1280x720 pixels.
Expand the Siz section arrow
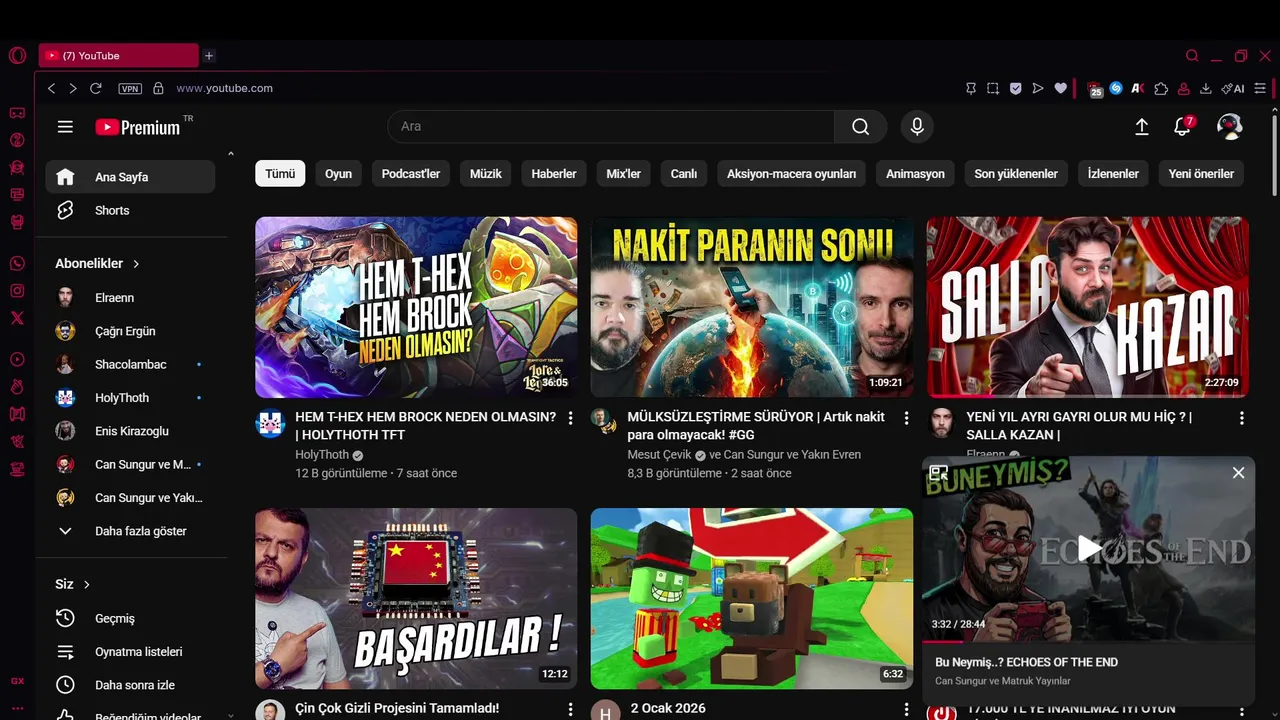(87, 584)
